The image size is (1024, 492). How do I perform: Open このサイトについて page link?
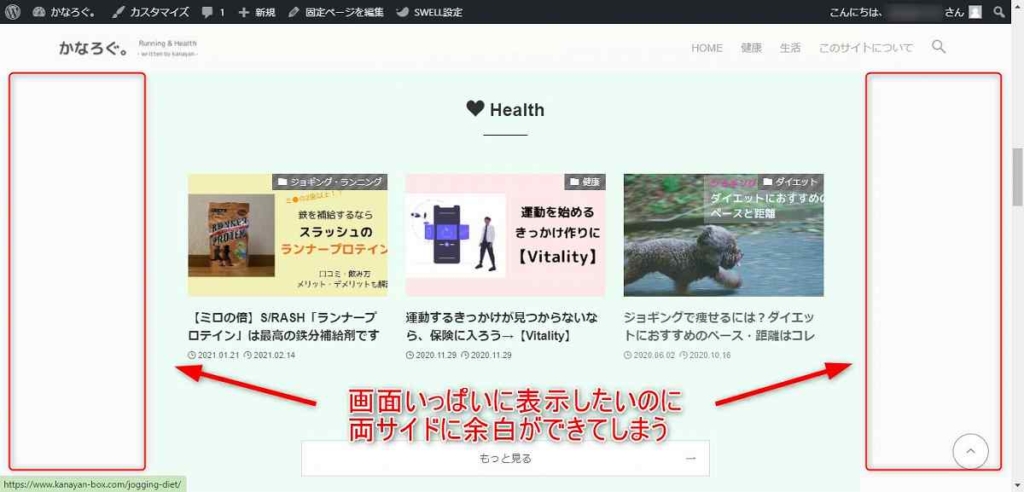(x=865, y=48)
